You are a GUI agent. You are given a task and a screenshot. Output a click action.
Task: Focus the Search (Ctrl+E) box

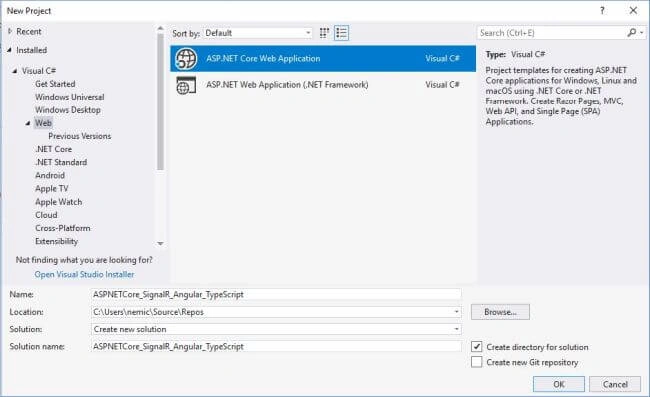(x=551, y=33)
